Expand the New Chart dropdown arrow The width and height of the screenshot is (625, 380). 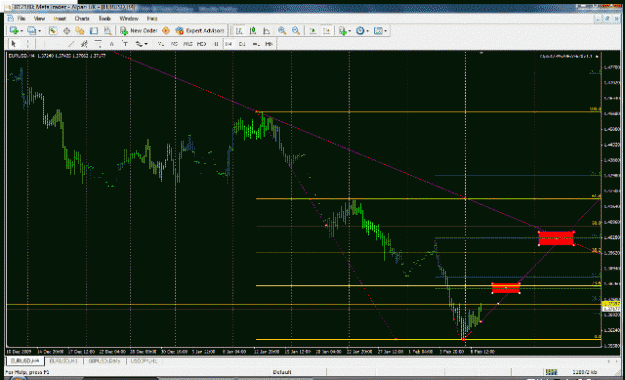tap(21, 31)
